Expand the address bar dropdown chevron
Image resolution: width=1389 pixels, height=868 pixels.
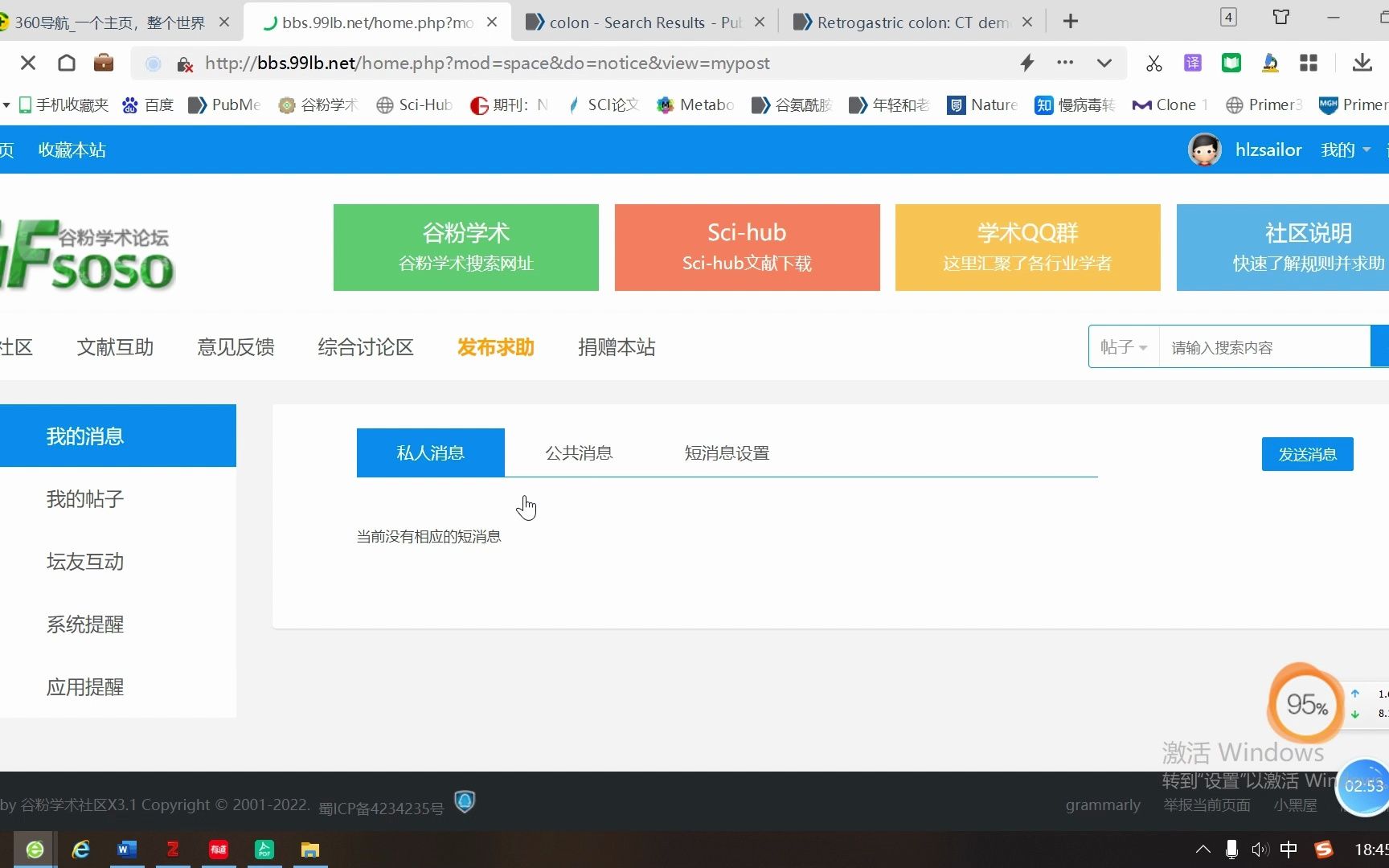(x=1104, y=63)
